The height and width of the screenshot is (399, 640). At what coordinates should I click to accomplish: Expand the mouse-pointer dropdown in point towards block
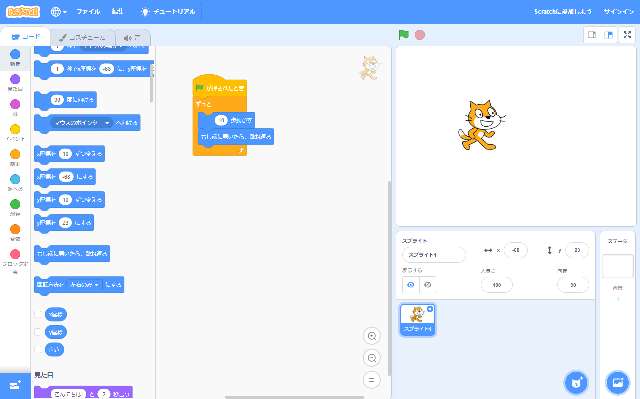(107, 123)
